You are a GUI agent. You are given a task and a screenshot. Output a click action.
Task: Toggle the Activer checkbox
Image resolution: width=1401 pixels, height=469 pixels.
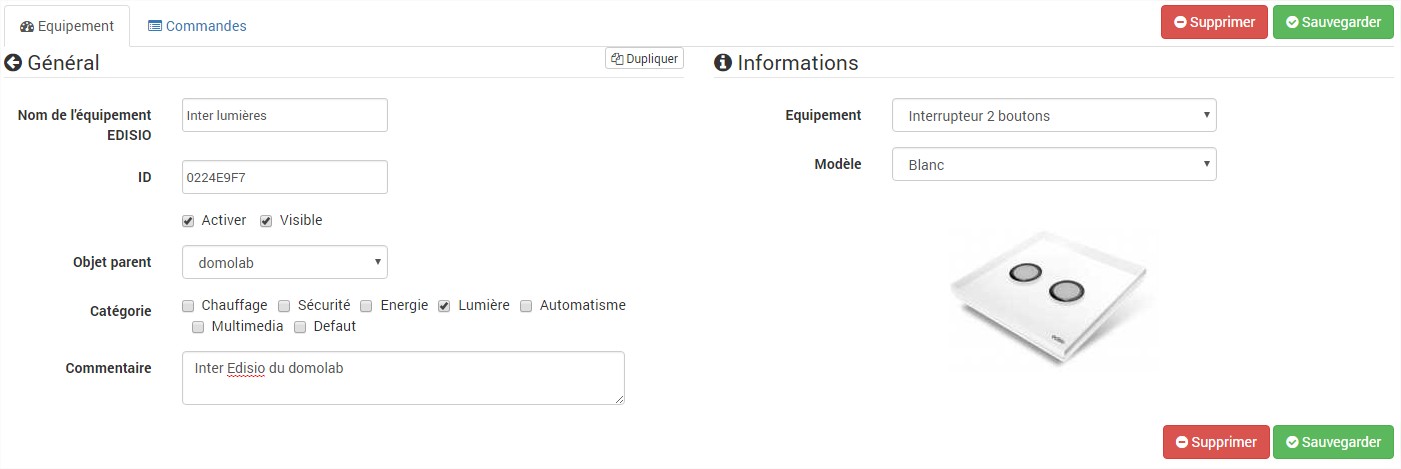point(188,221)
